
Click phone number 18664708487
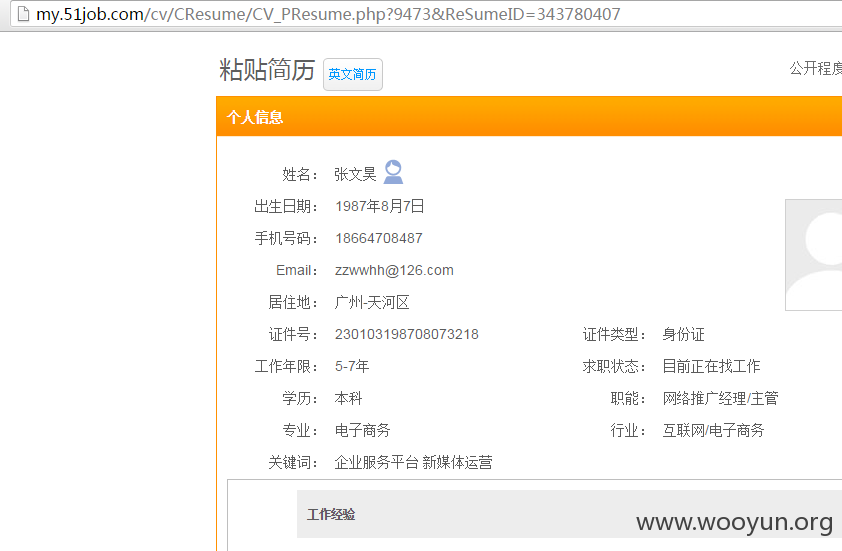[x=379, y=238]
